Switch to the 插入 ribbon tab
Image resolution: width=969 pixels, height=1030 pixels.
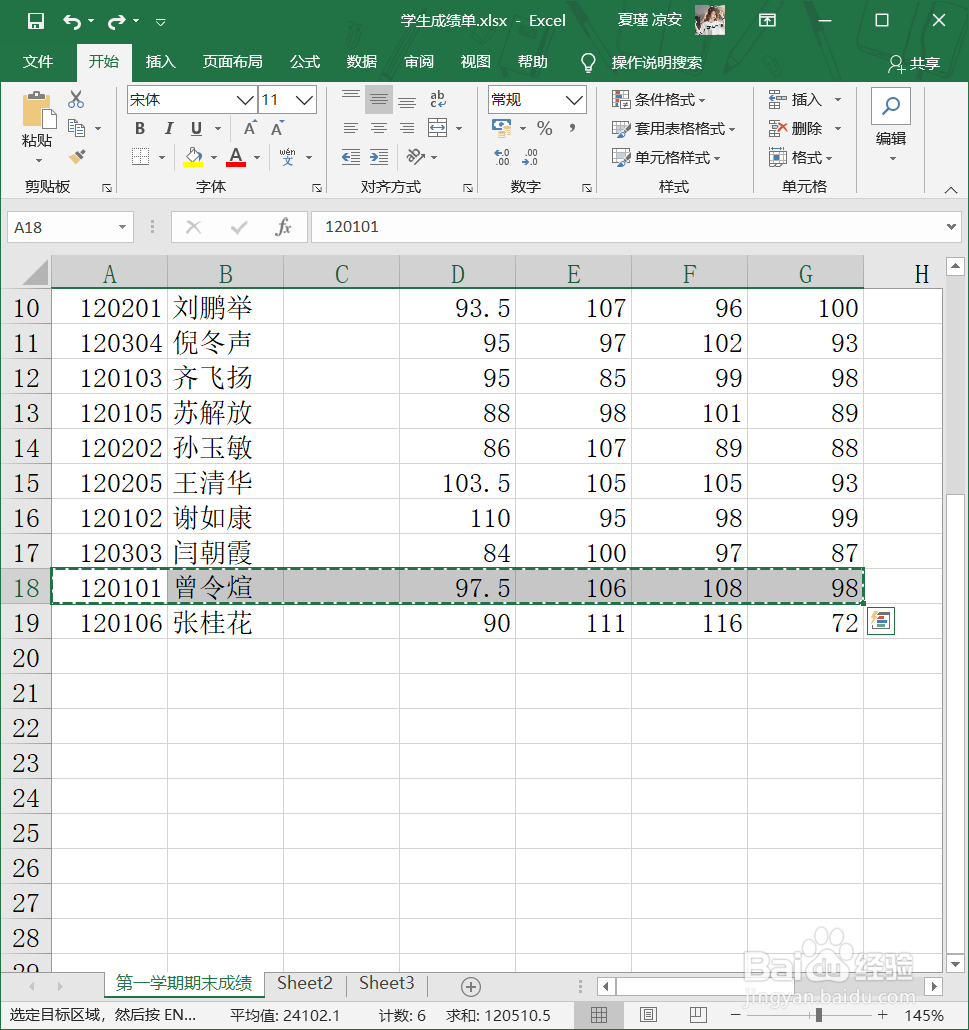[x=160, y=61]
